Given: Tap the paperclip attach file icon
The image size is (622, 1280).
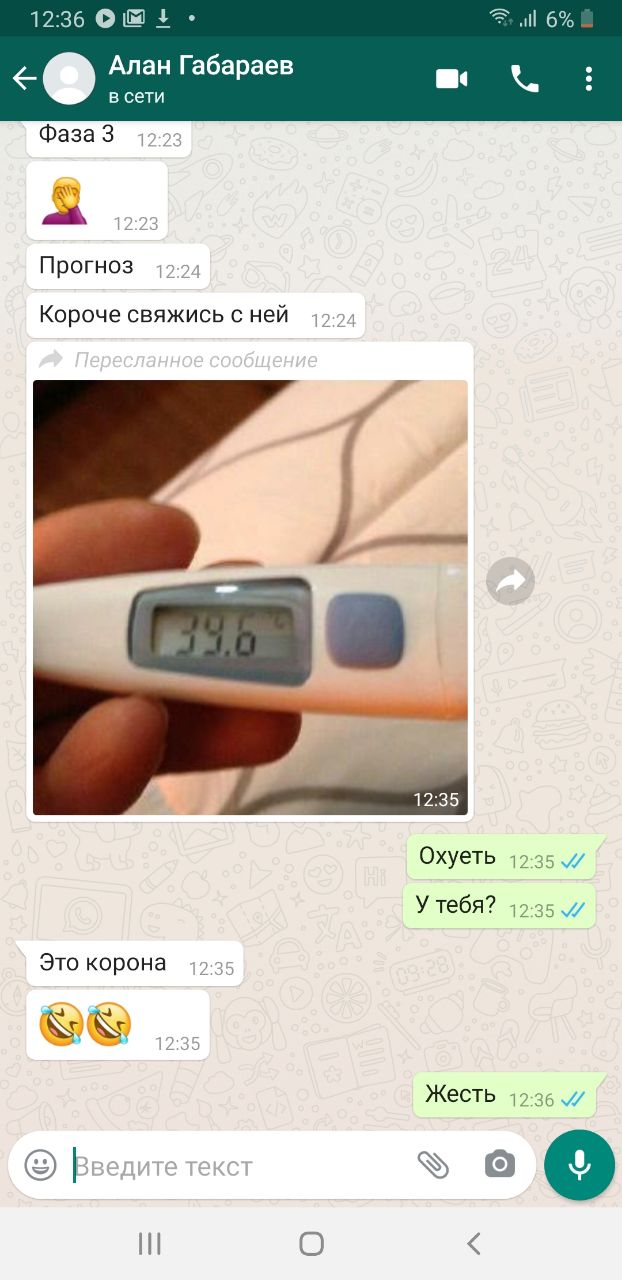Looking at the screenshot, I should coord(432,1165).
